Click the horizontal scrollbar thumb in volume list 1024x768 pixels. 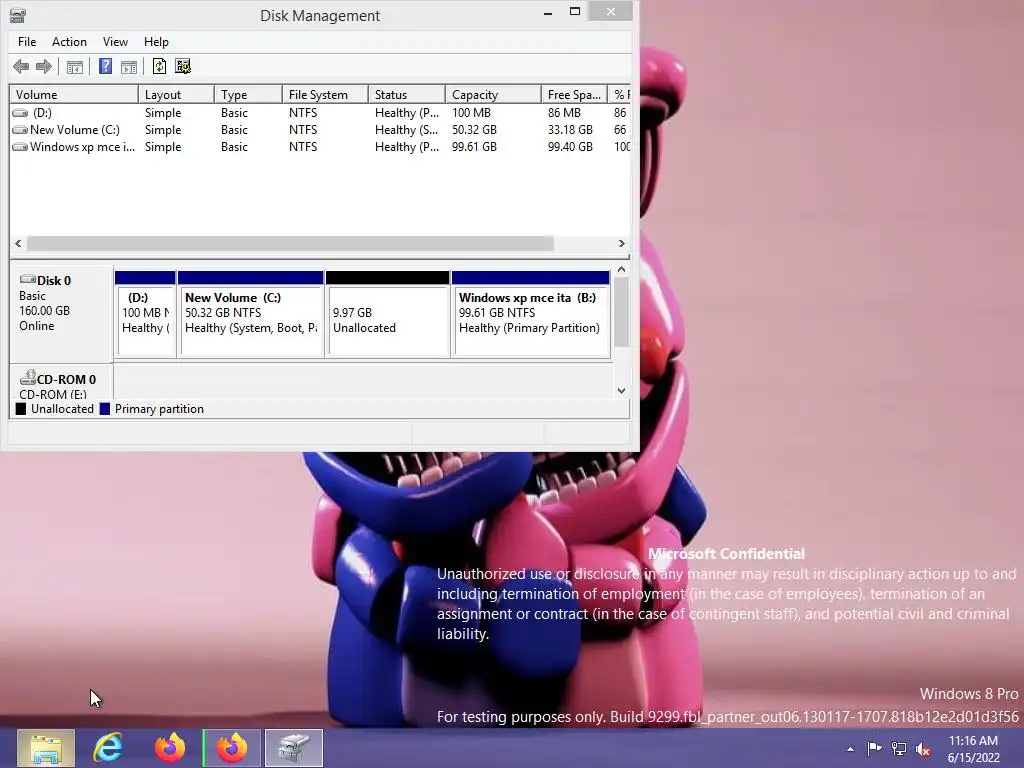click(290, 244)
